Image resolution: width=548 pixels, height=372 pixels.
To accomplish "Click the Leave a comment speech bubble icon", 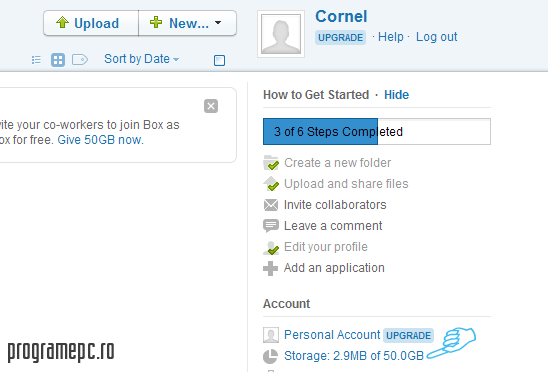I will tap(271, 226).
